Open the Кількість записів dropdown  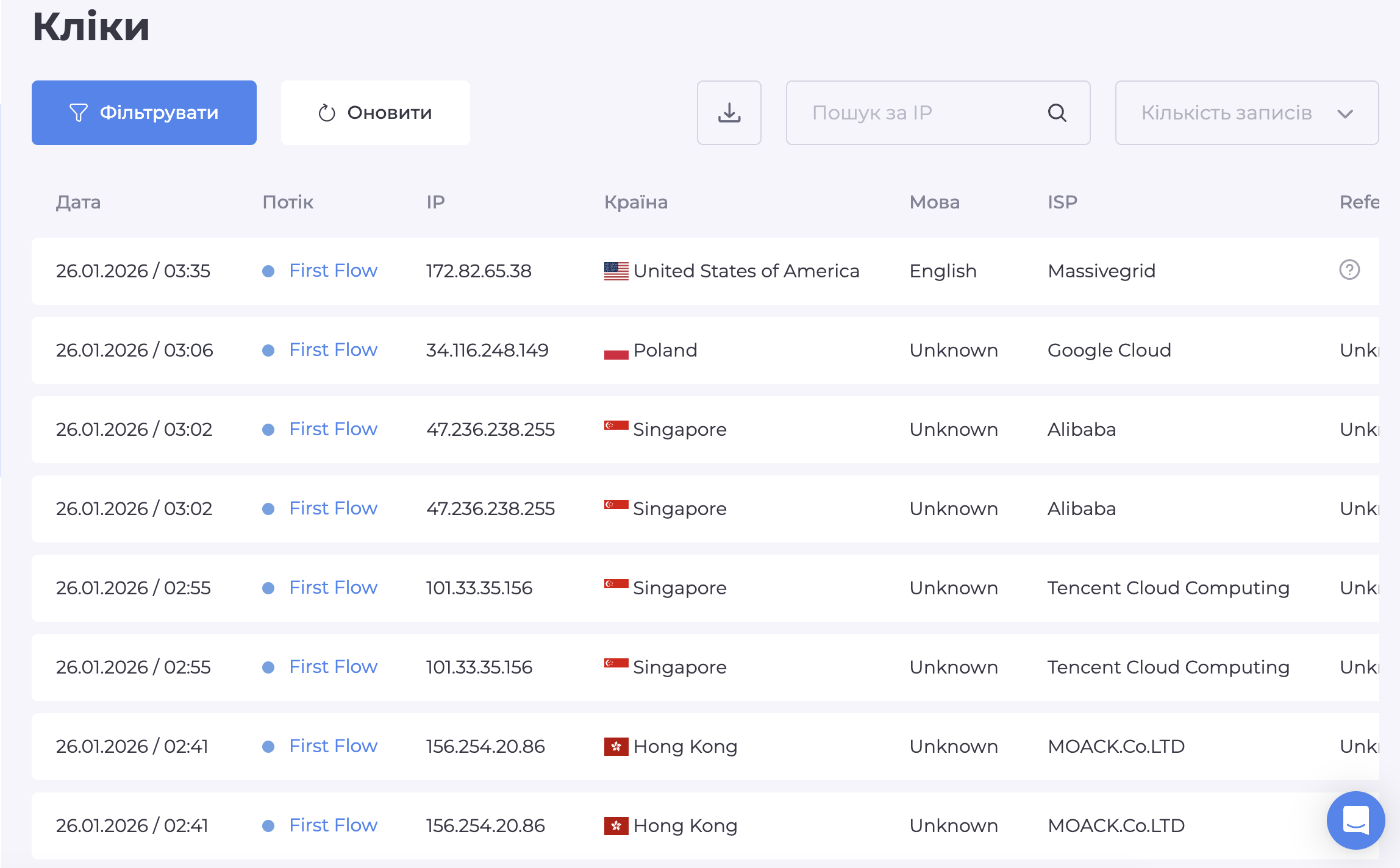click(1226, 113)
